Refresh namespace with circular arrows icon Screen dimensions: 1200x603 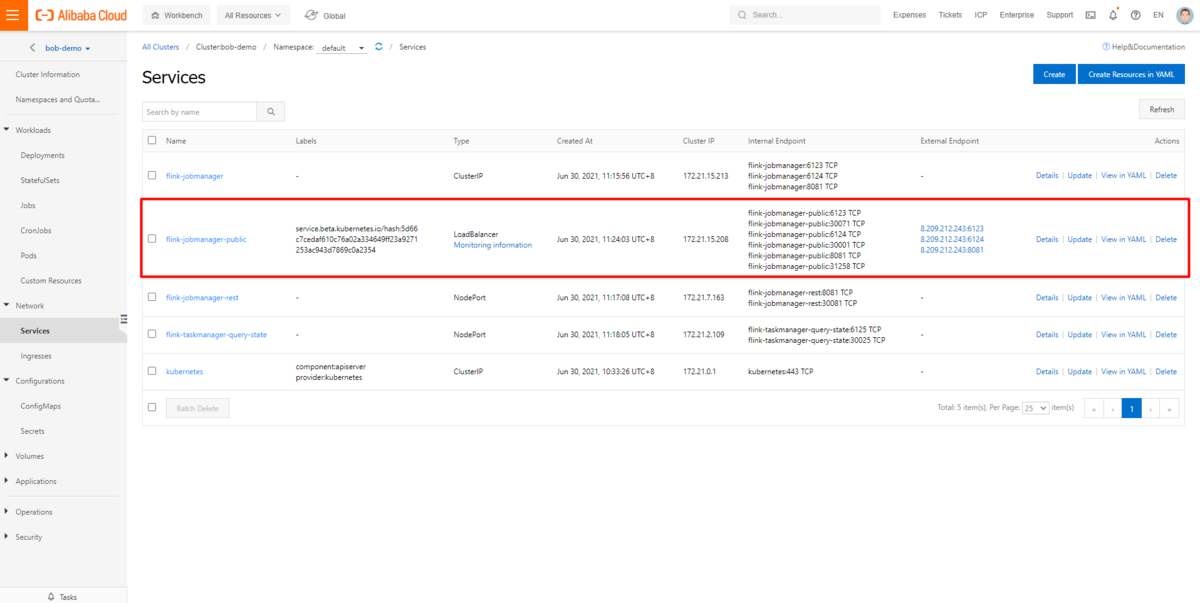379,47
